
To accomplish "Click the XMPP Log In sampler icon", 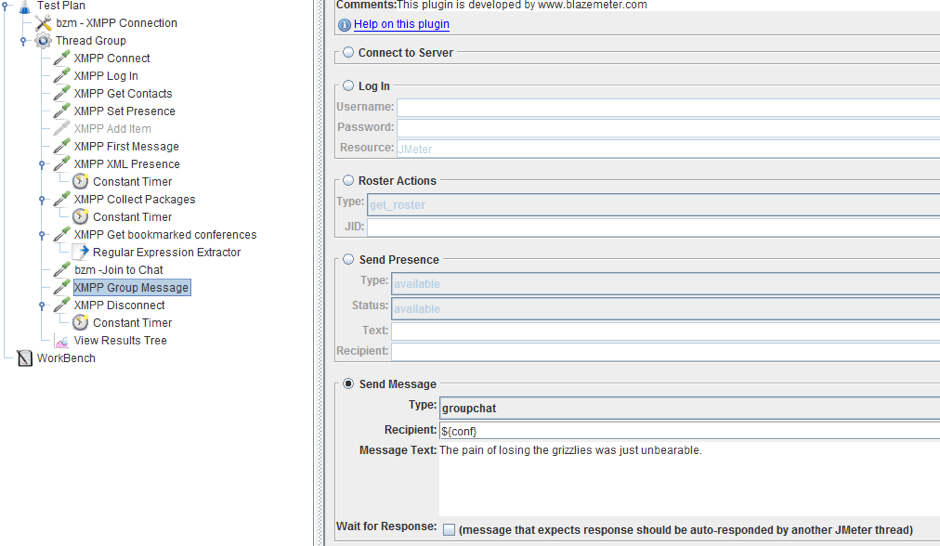I will 62,76.
